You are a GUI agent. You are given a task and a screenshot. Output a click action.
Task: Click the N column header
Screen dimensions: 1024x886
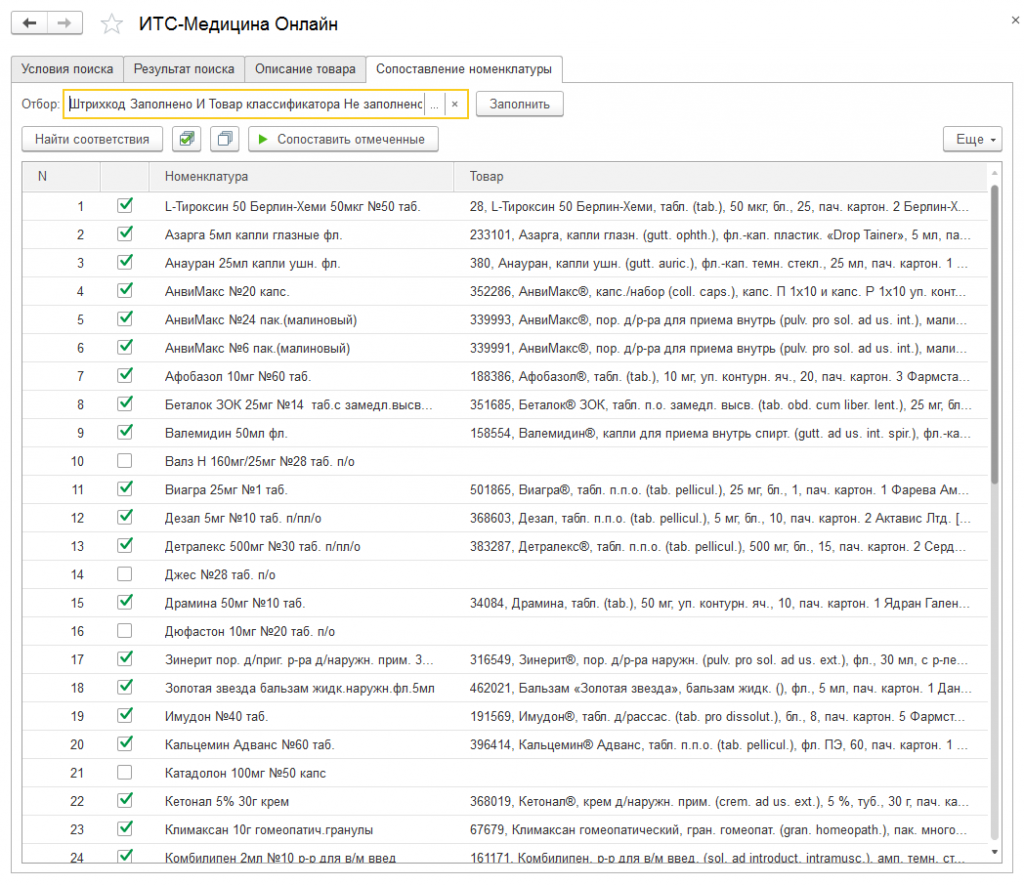[x=61, y=176]
